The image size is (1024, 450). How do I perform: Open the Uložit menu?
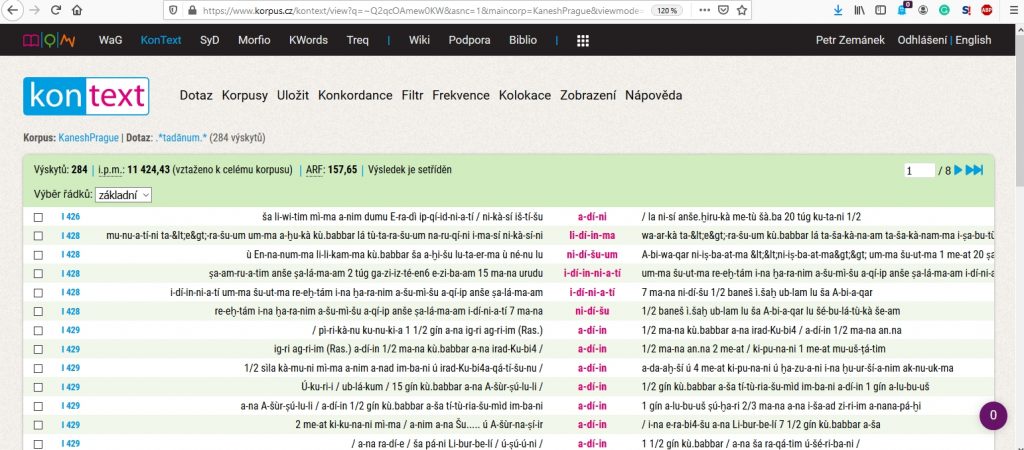point(293,96)
